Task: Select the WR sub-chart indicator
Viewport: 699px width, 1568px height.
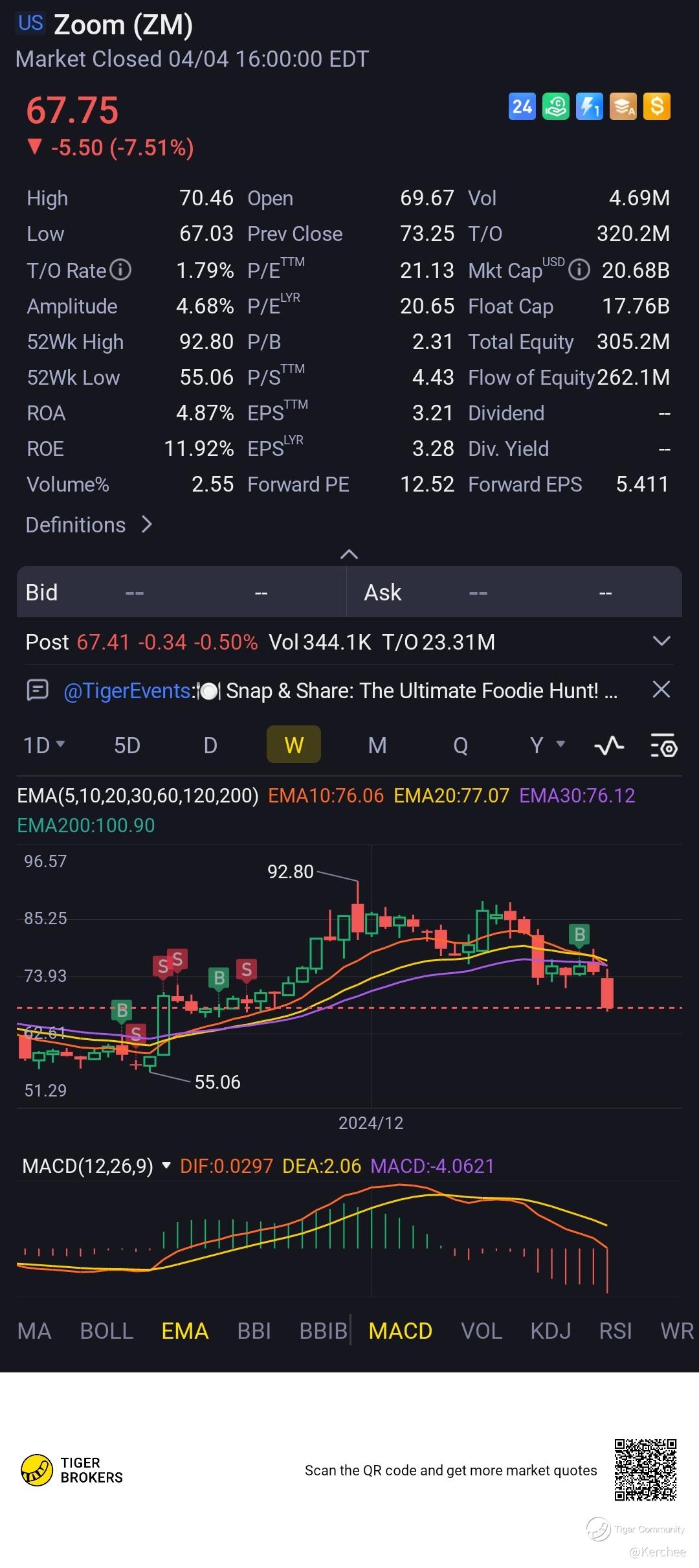Action: [677, 1330]
